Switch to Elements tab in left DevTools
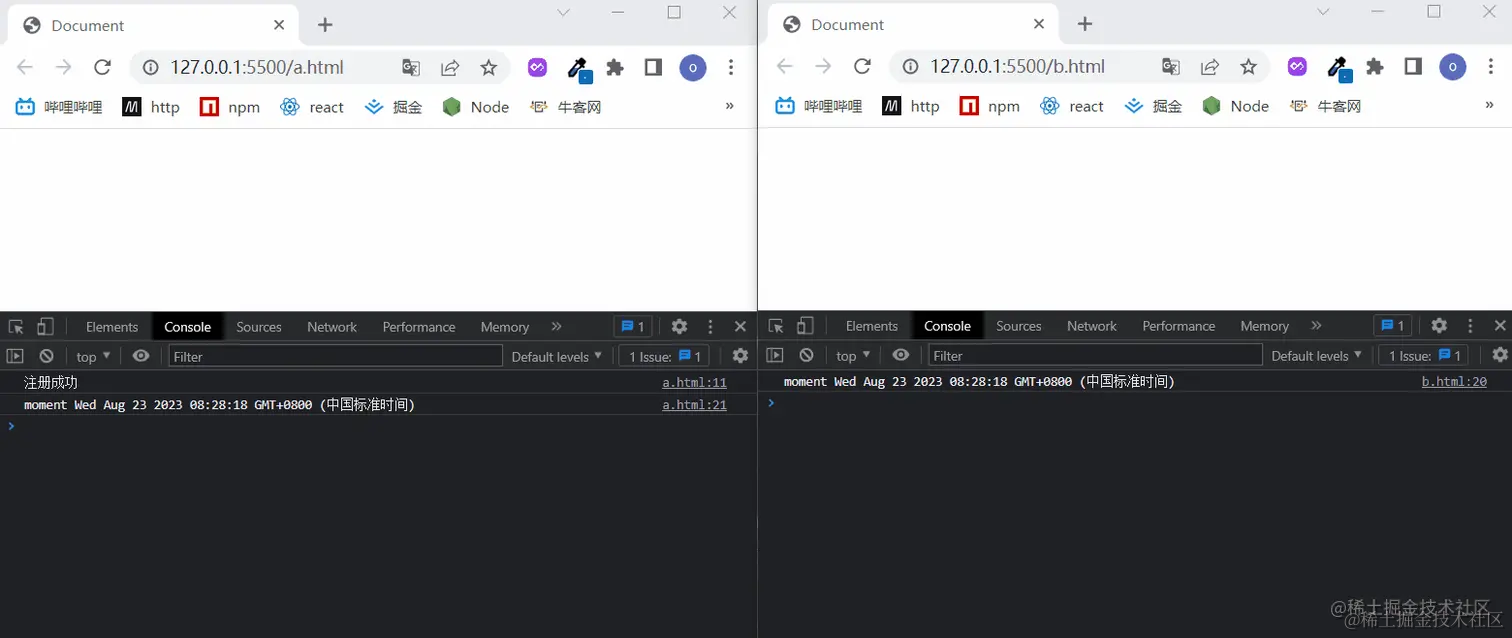This screenshot has width=1512, height=638. (112, 327)
